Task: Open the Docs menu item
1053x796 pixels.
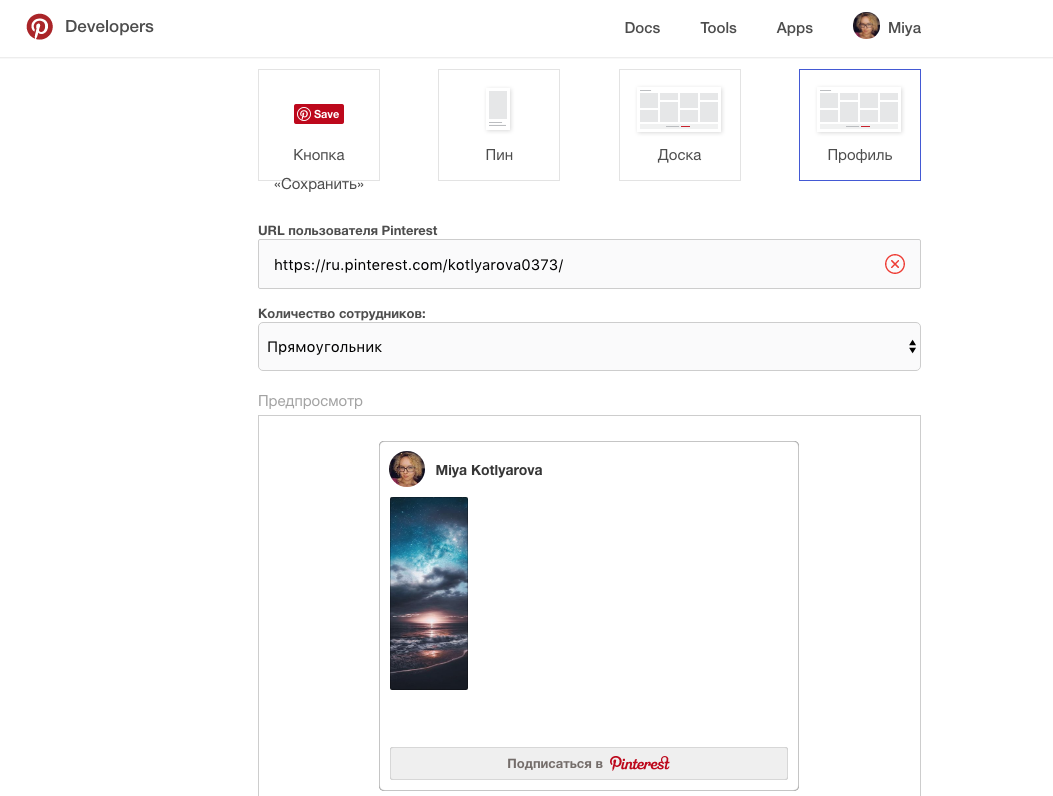Action: coord(642,28)
